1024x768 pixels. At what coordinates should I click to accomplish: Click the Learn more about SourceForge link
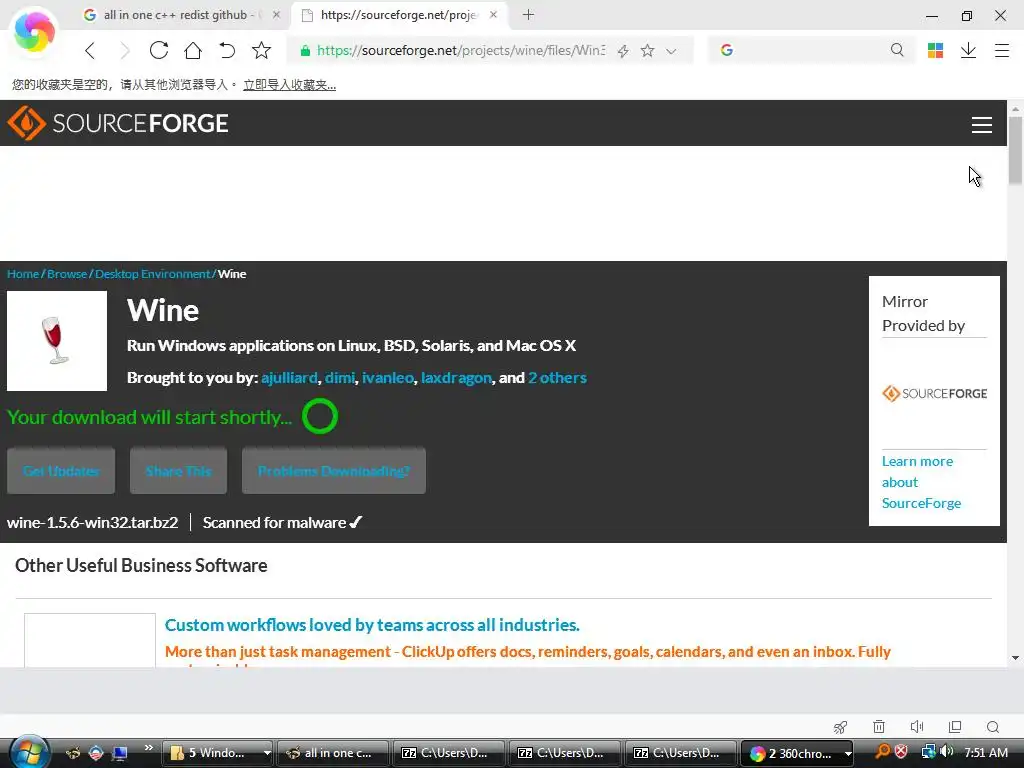pos(921,482)
